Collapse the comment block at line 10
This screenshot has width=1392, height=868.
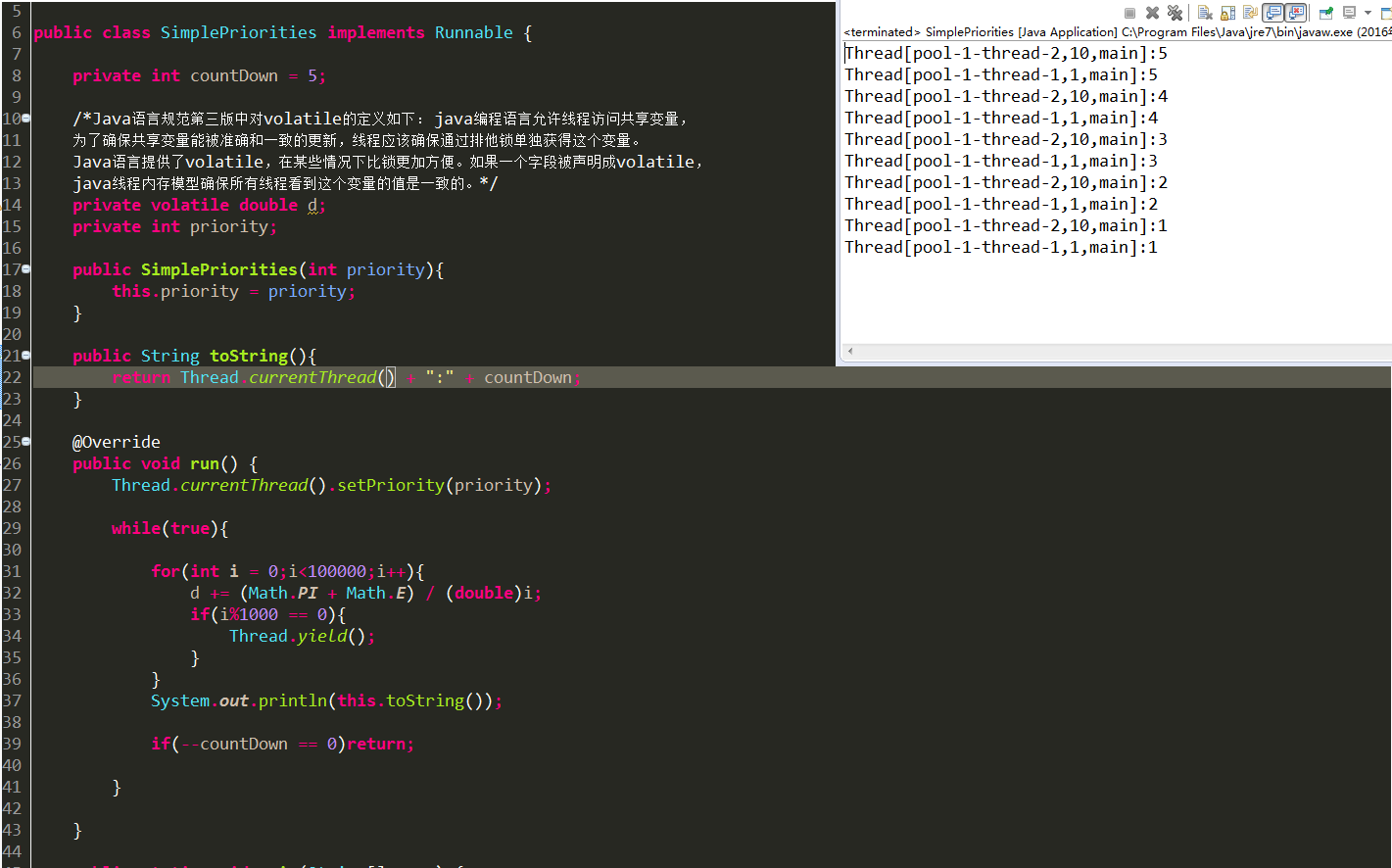tap(26, 118)
